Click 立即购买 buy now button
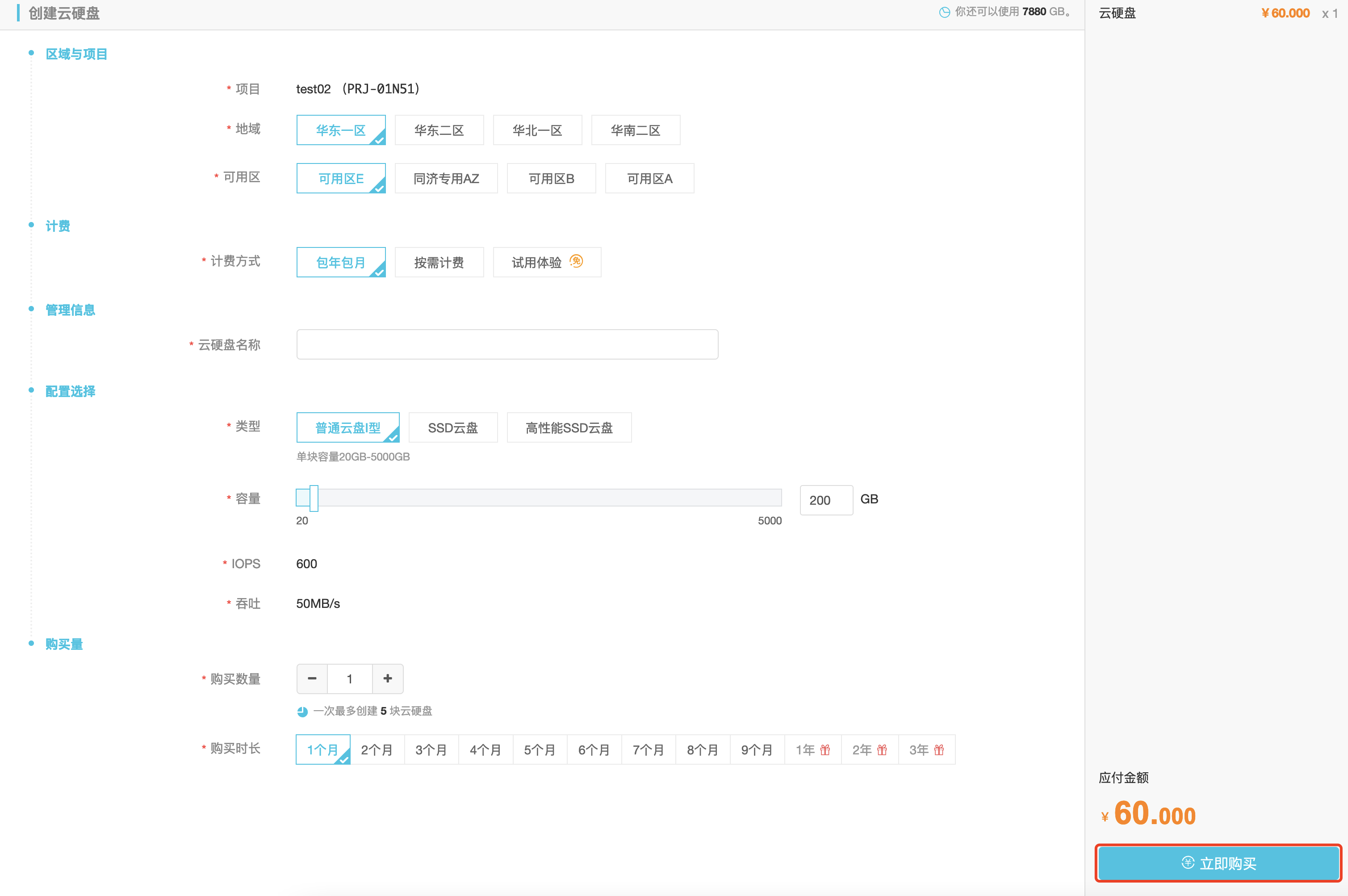Image resolution: width=1348 pixels, height=896 pixels. tap(1218, 863)
